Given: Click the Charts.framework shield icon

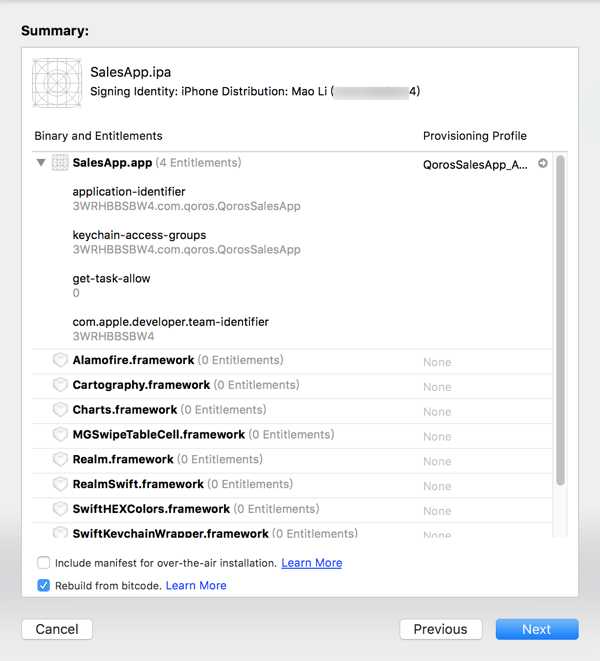Looking at the screenshot, I should (60, 410).
